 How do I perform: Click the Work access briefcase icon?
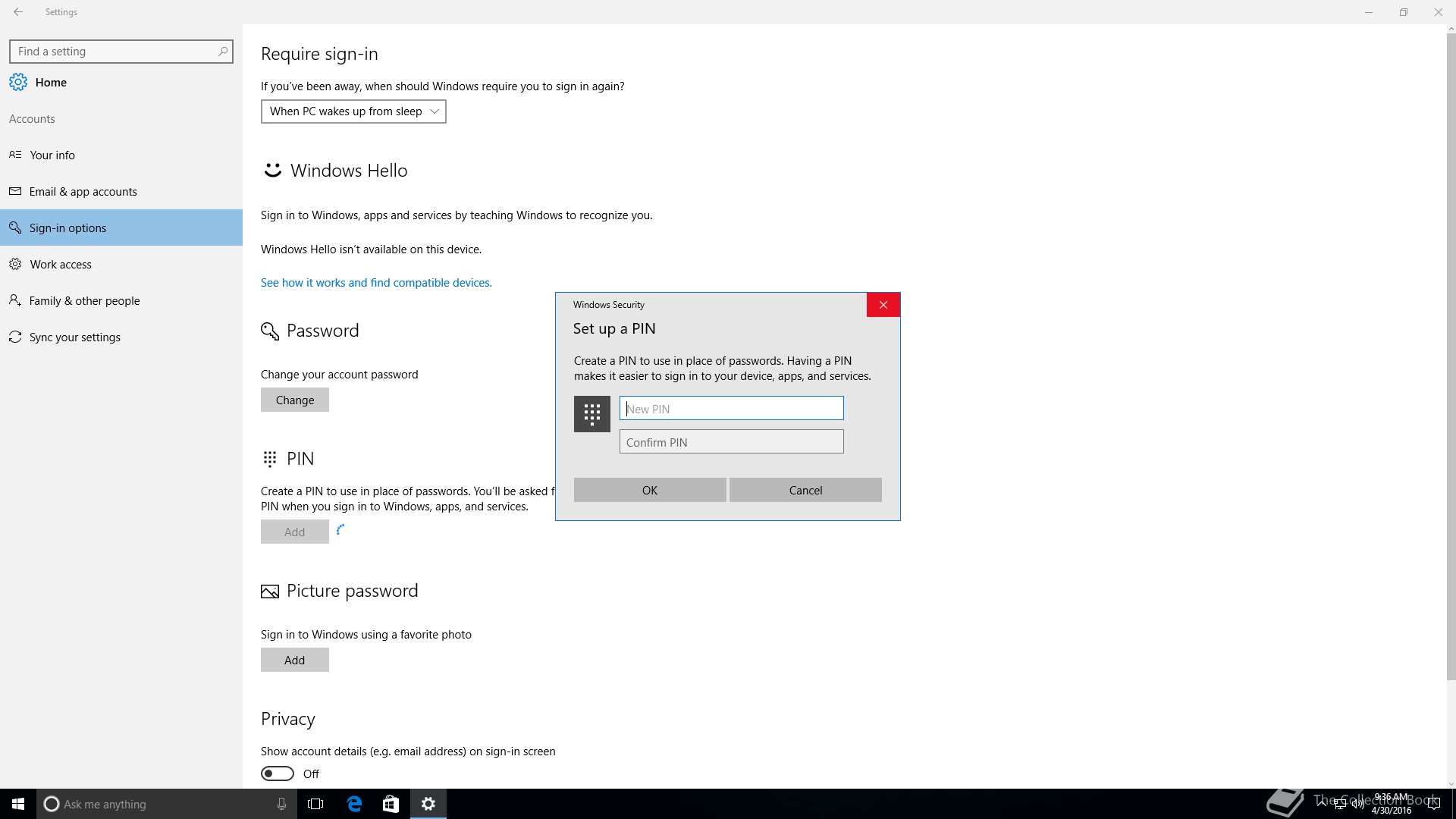coord(15,264)
